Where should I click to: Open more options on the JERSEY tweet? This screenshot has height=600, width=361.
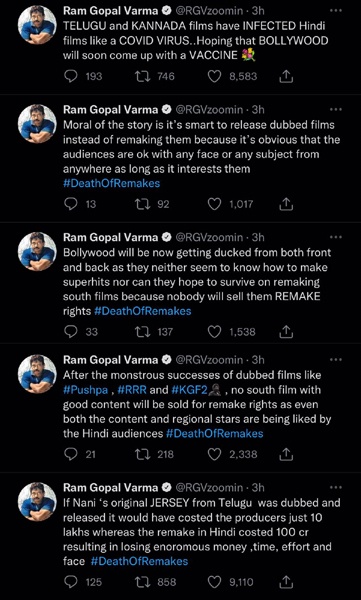(x=335, y=488)
